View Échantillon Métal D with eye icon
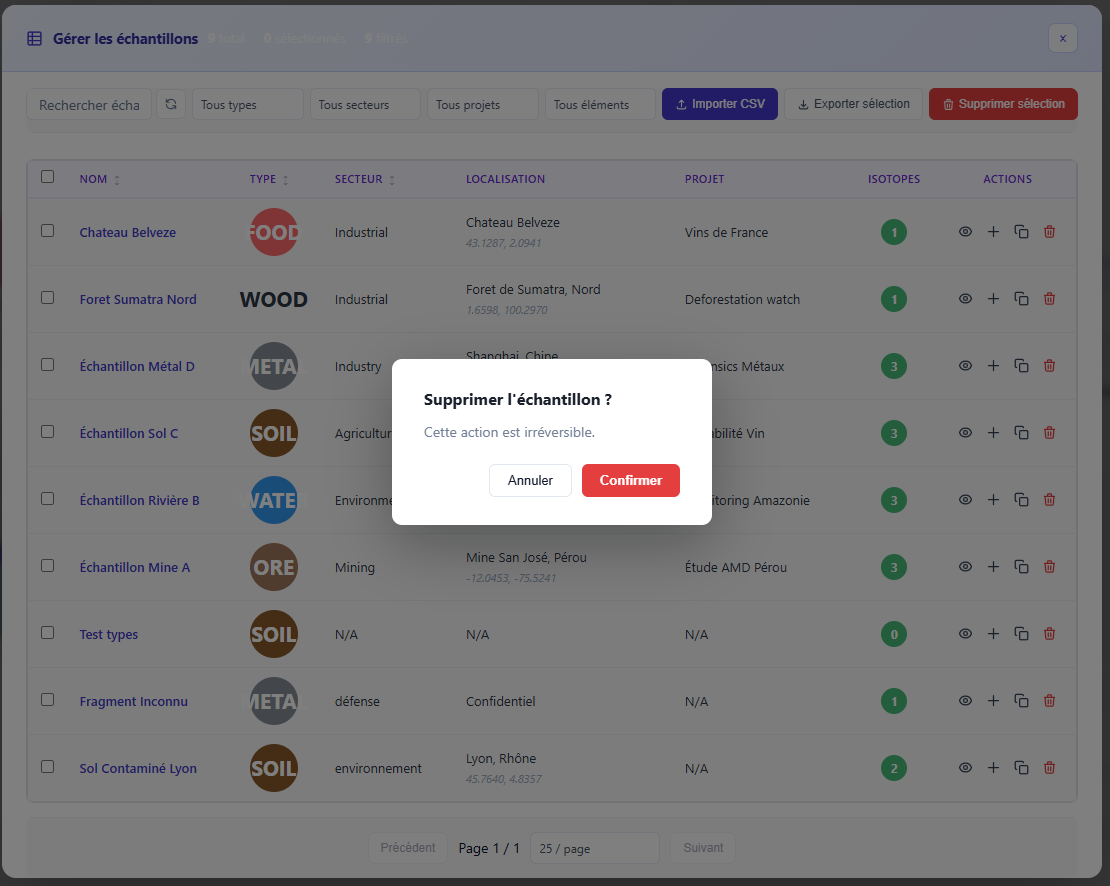The height and width of the screenshot is (886, 1110). coord(965,366)
